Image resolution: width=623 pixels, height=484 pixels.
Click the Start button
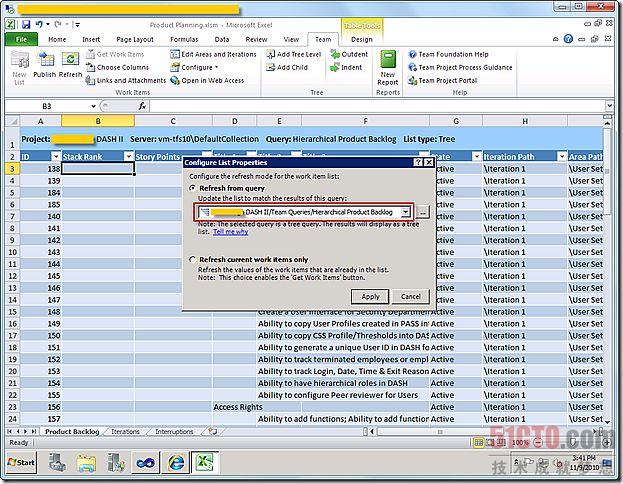point(21,463)
